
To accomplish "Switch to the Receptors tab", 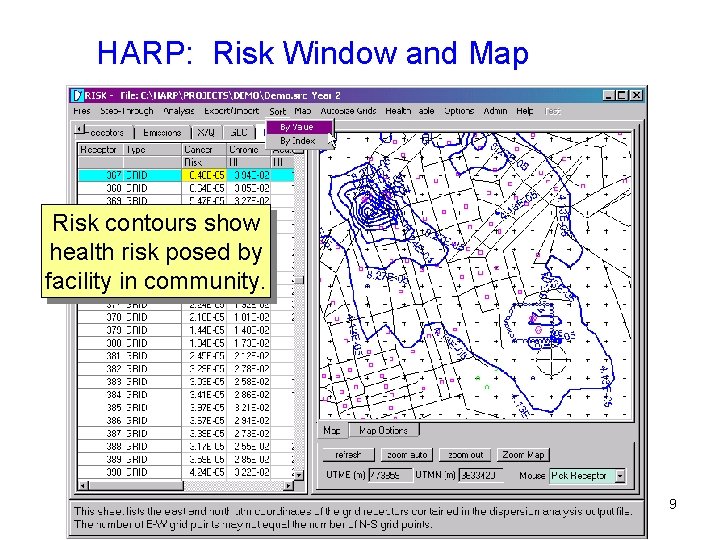I will [x=107, y=133].
